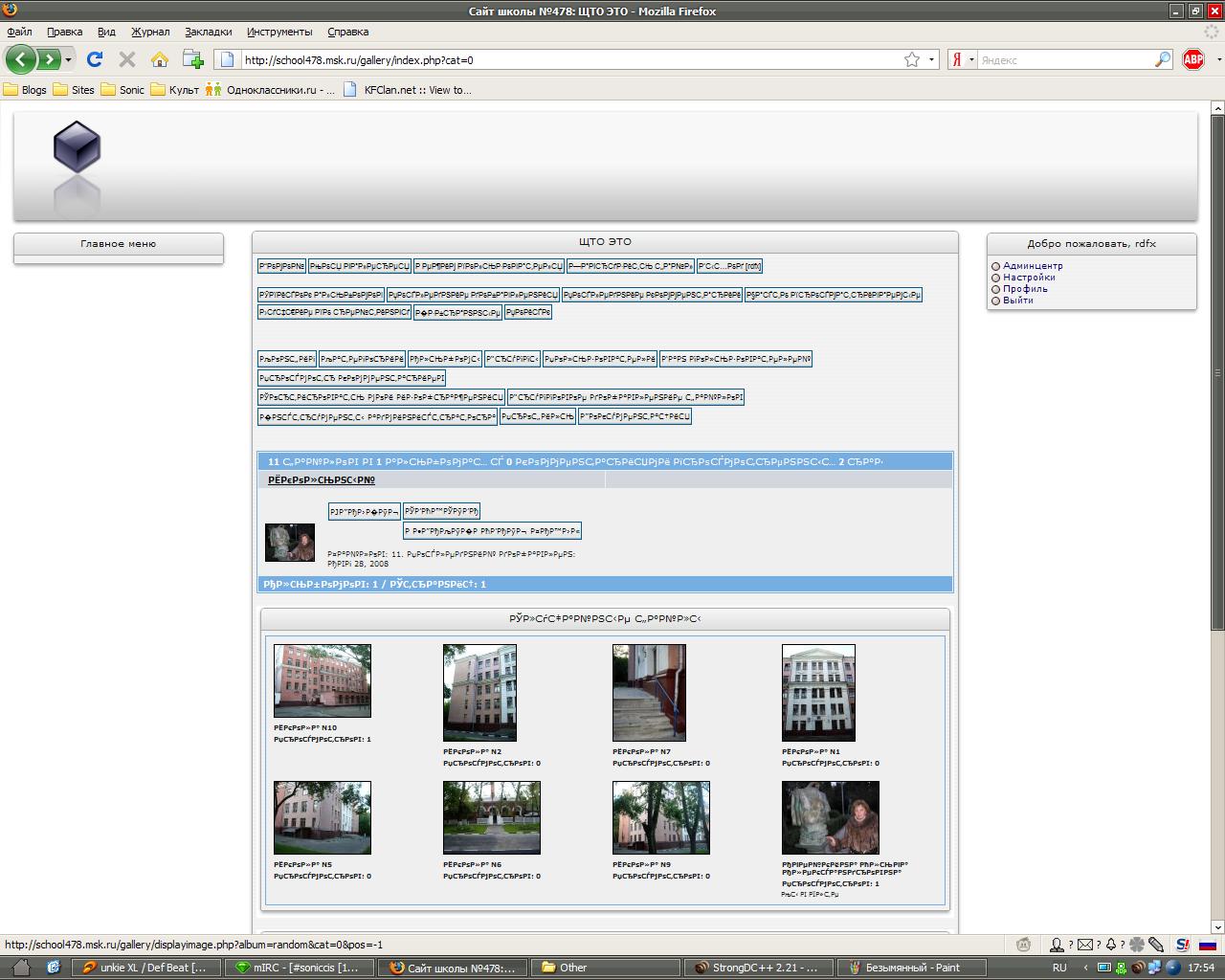The image size is (1225, 980).
Task: Click the RU language indicator in the tray
Action: pyautogui.click(x=1059, y=968)
